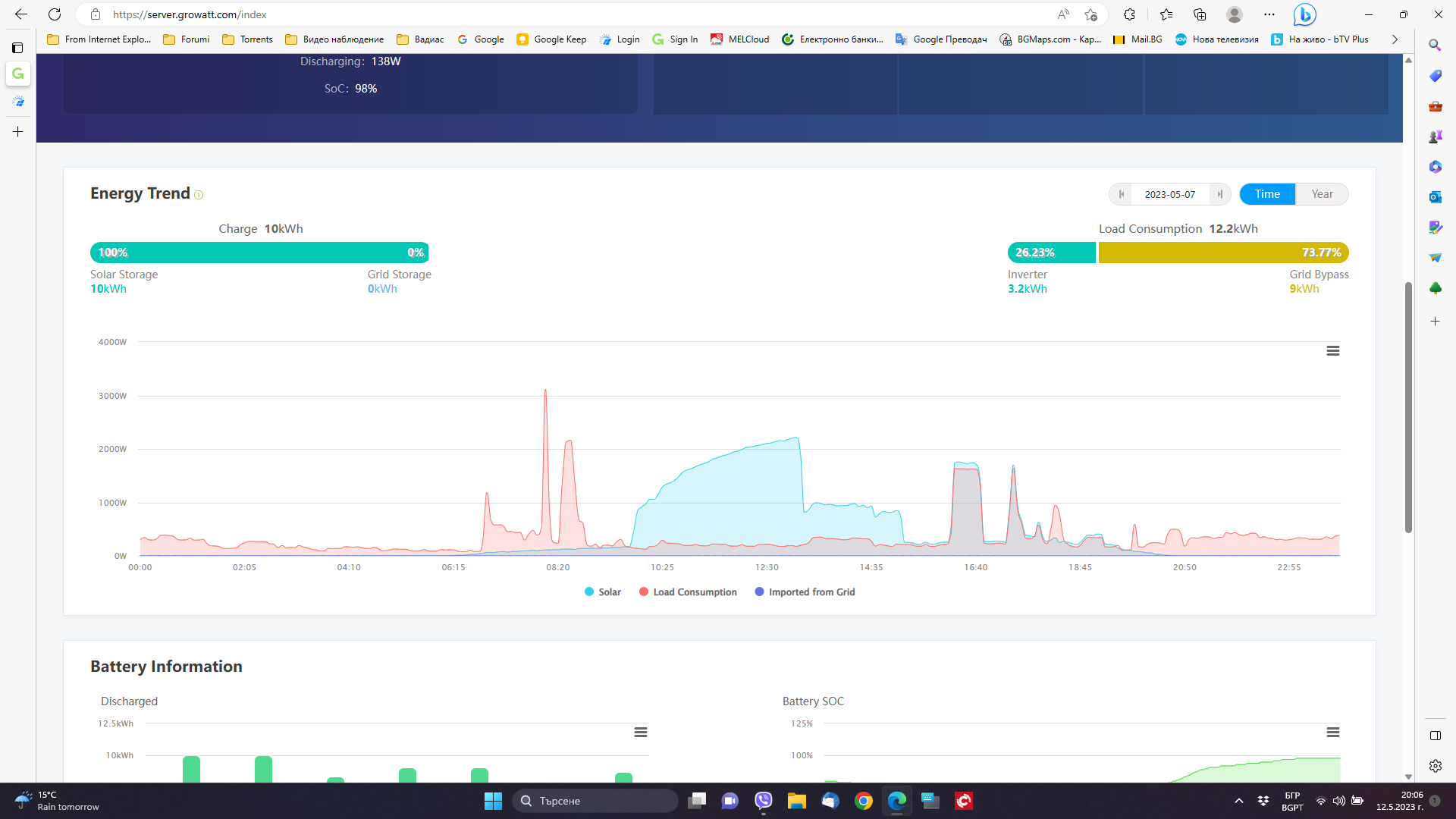
Task: Expand the bookmarks bar overflow chevron
Action: point(1395,39)
